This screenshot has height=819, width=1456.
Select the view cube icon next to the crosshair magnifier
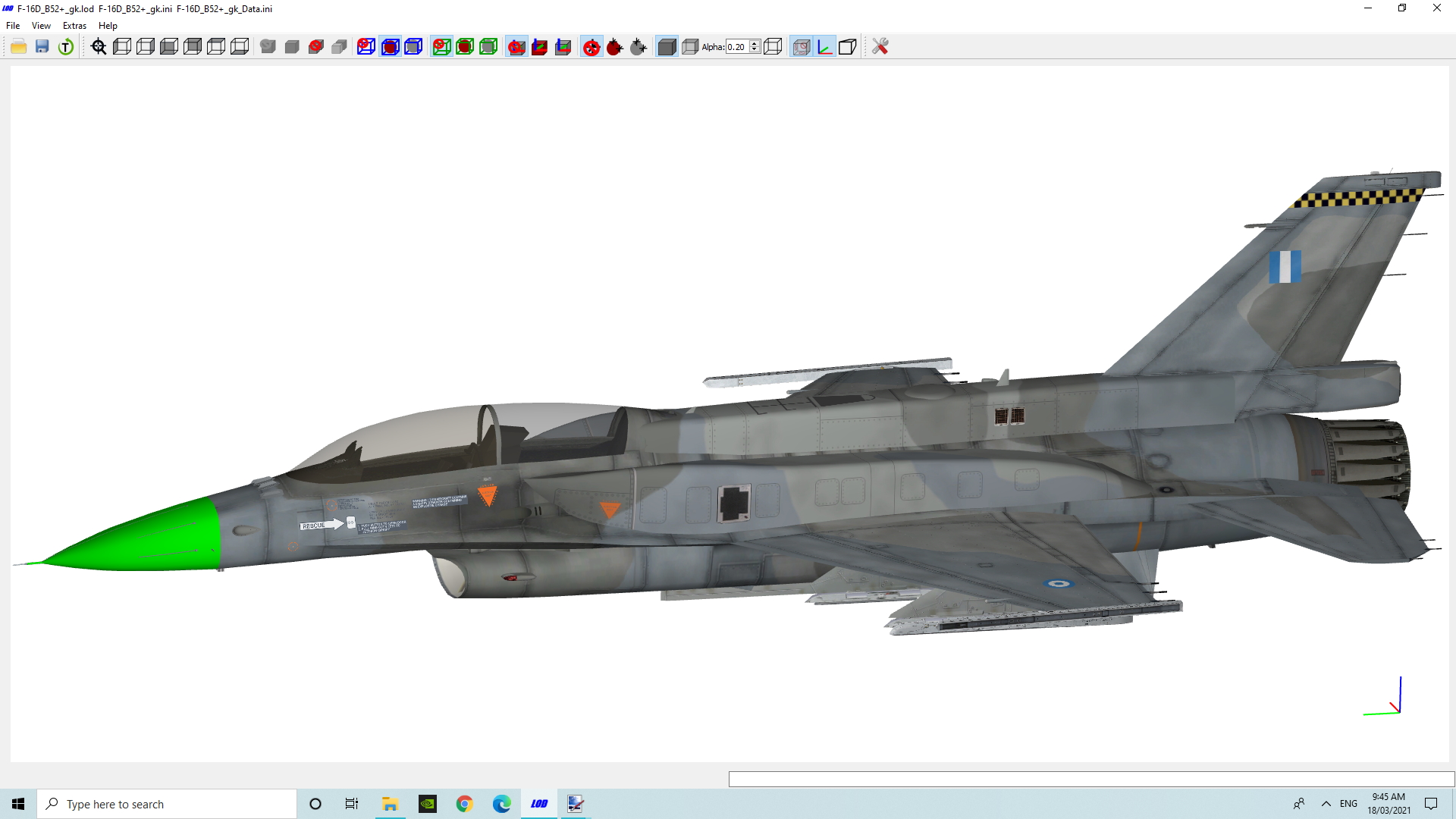point(122,47)
